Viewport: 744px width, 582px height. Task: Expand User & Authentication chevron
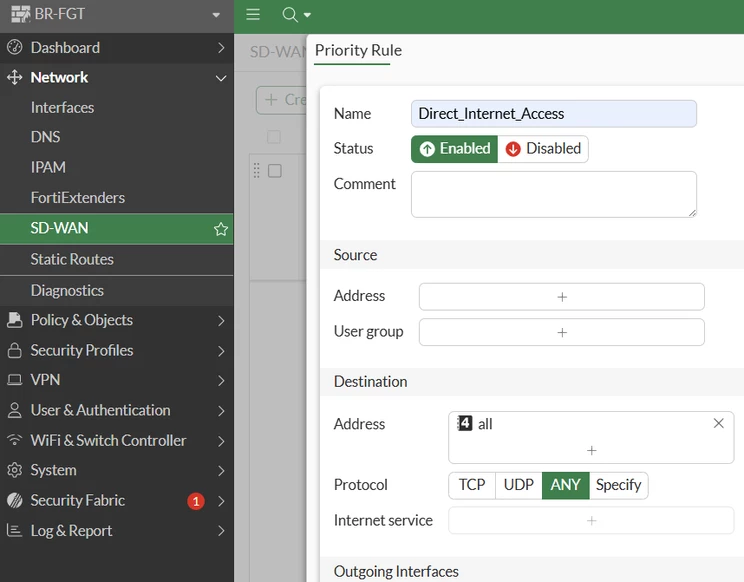(x=221, y=411)
